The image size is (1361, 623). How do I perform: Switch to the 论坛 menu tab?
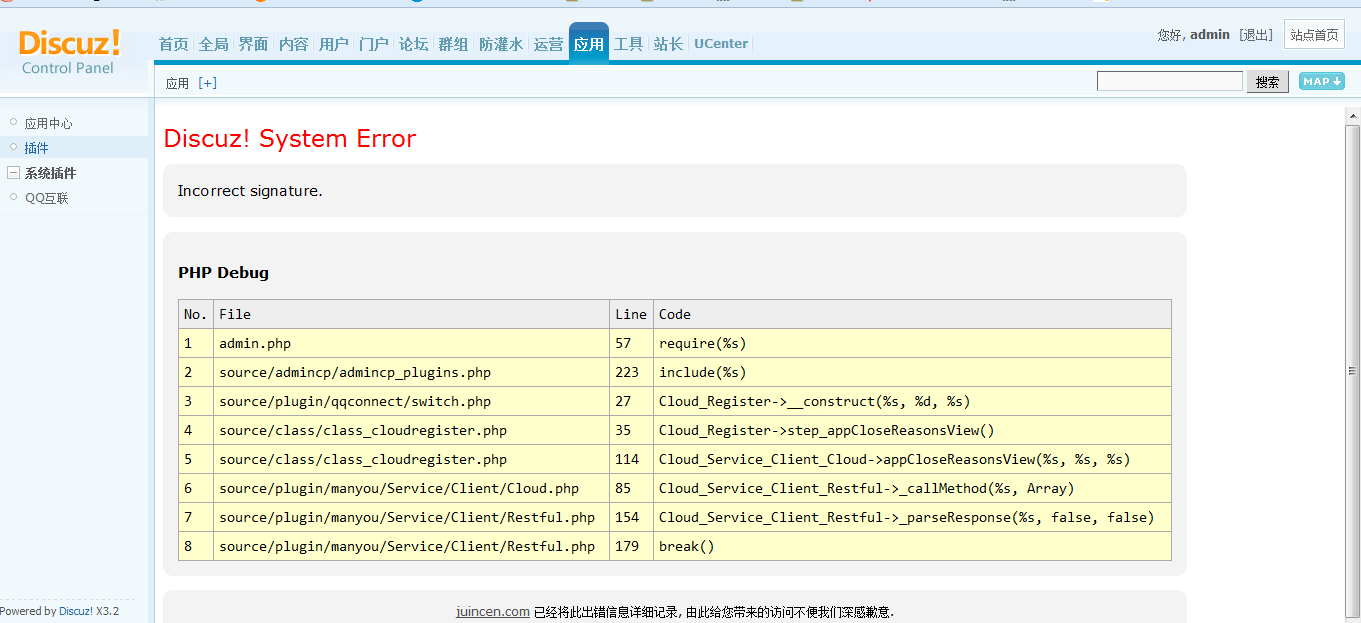[413, 44]
